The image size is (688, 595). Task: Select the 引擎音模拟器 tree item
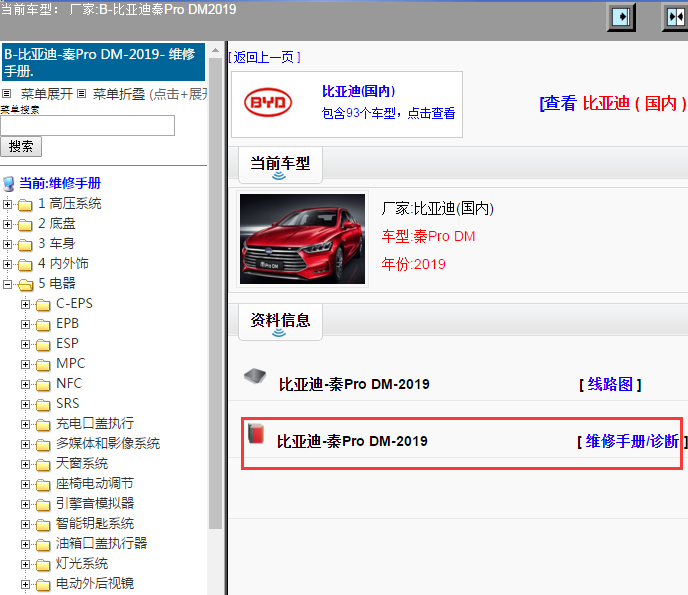click(95, 504)
